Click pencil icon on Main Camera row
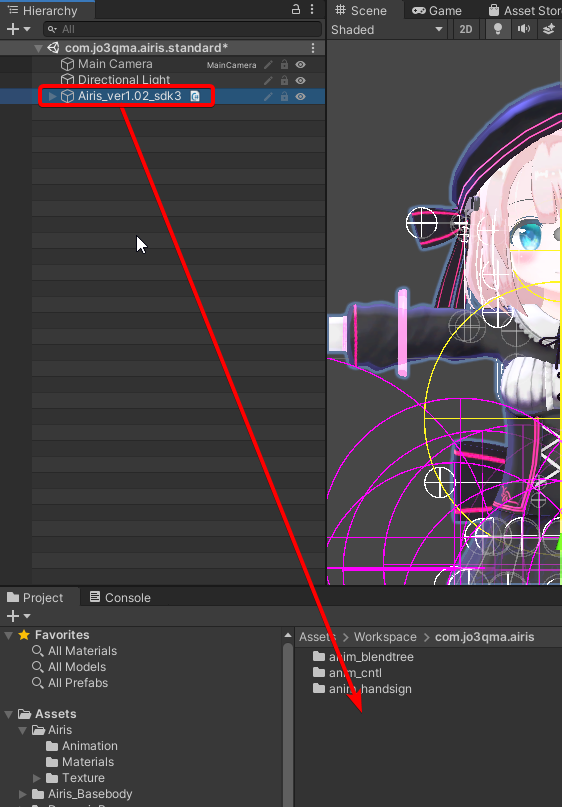Viewport: 562px width, 807px height. click(x=268, y=65)
